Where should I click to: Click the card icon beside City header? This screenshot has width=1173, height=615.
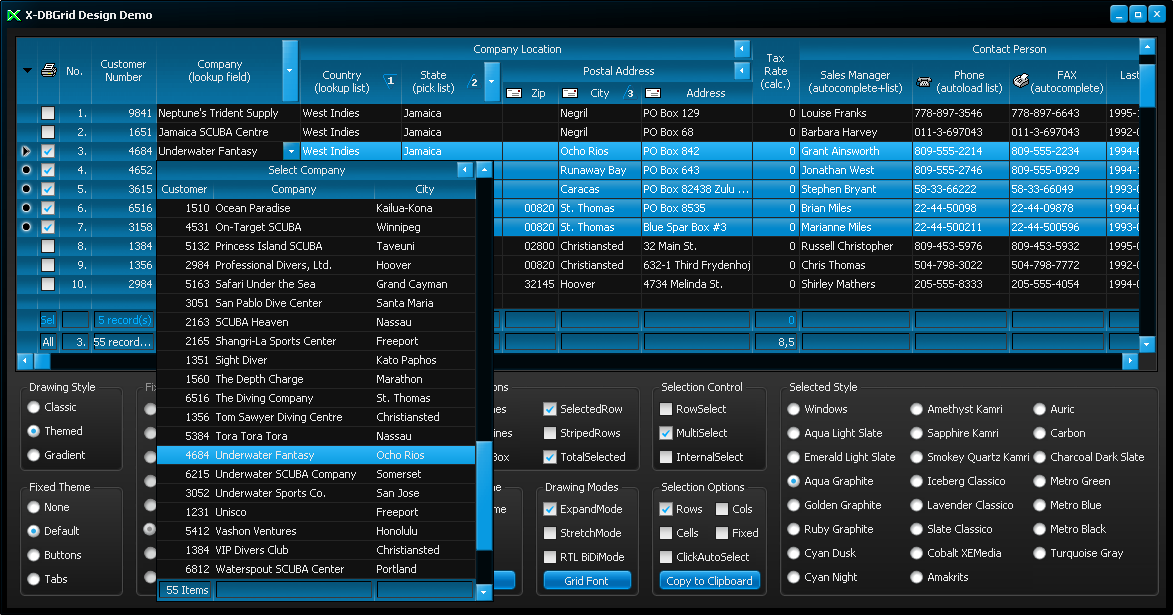(x=570, y=93)
